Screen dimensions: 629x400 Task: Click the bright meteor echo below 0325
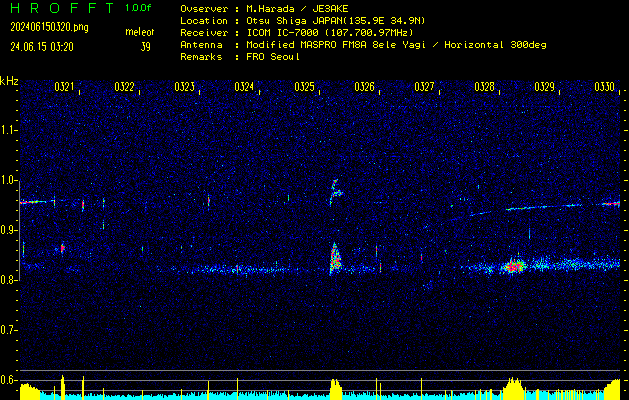point(334,262)
